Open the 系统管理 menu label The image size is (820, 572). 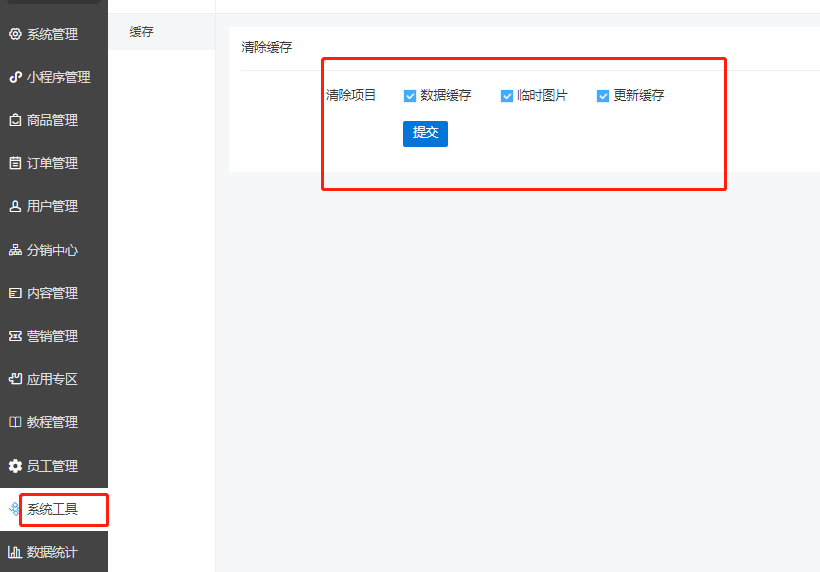click(x=52, y=34)
